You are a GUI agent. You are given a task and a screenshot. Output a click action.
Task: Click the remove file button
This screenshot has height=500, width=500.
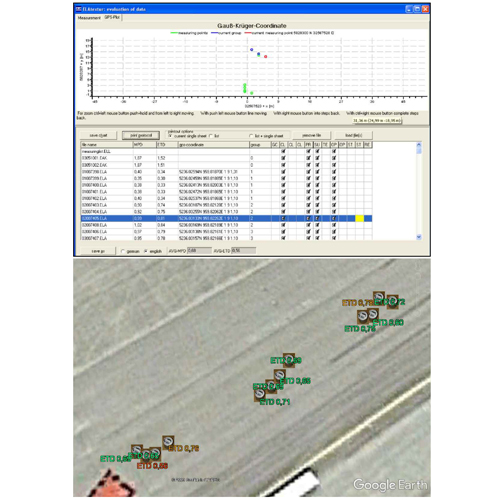click(311, 135)
